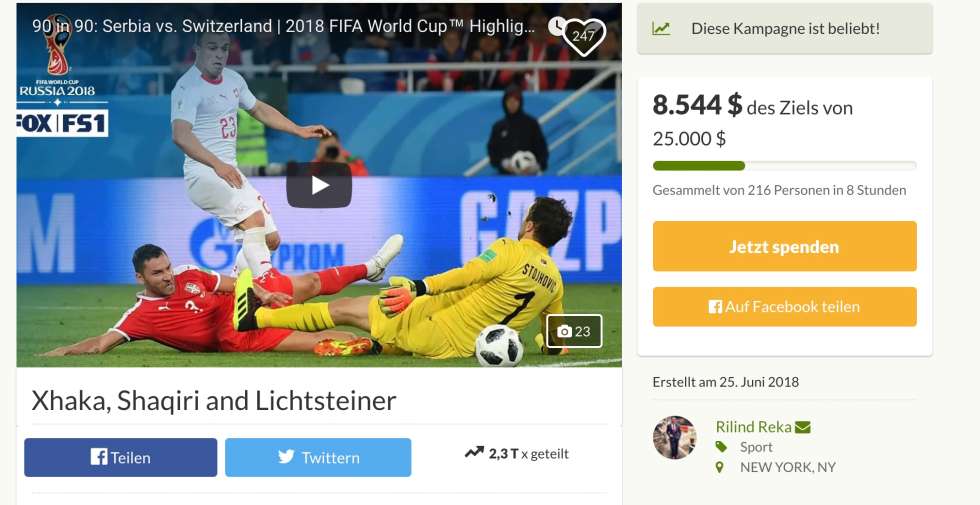Click the heart icon showing 247 likes

point(584,36)
